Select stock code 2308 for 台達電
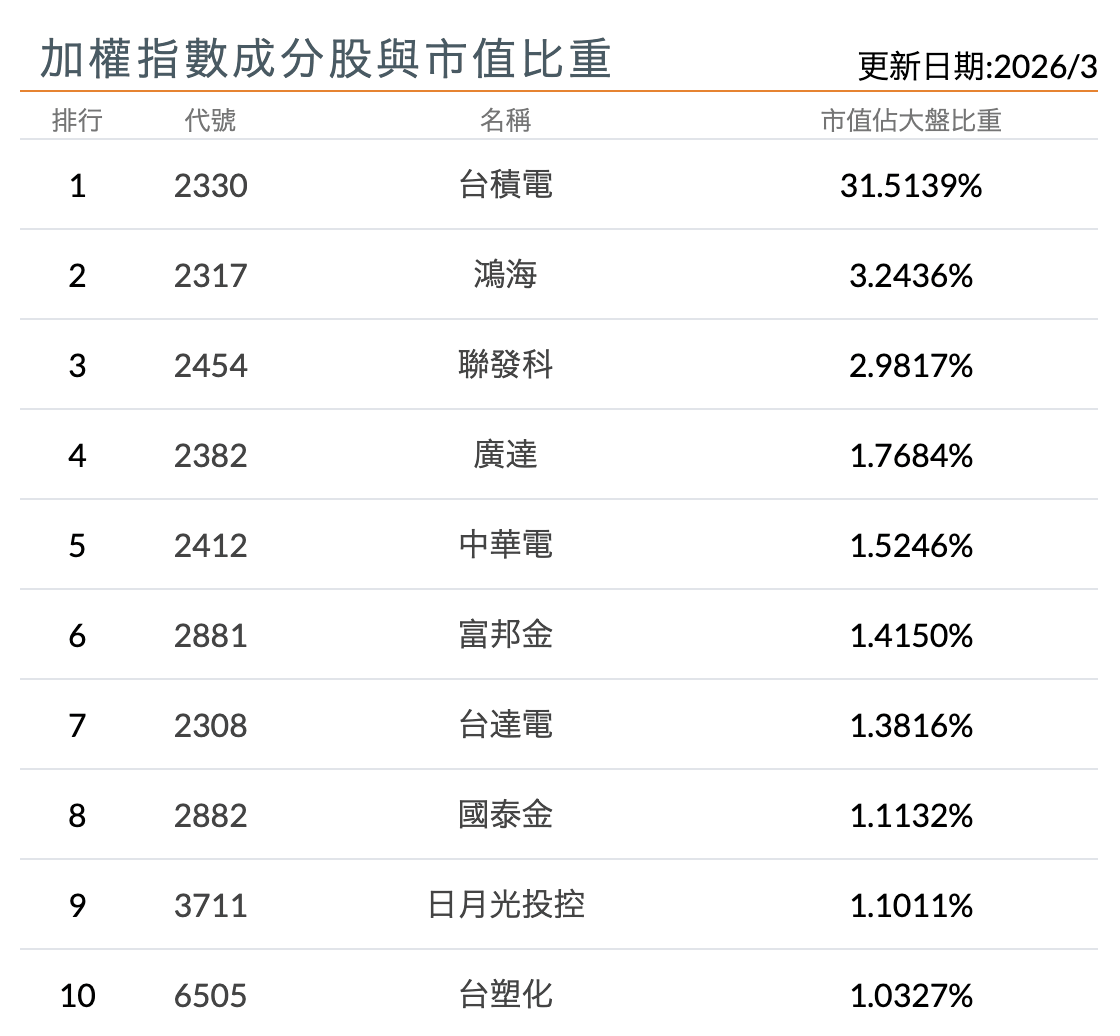The image size is (1120, 1036). click(211, 725)
